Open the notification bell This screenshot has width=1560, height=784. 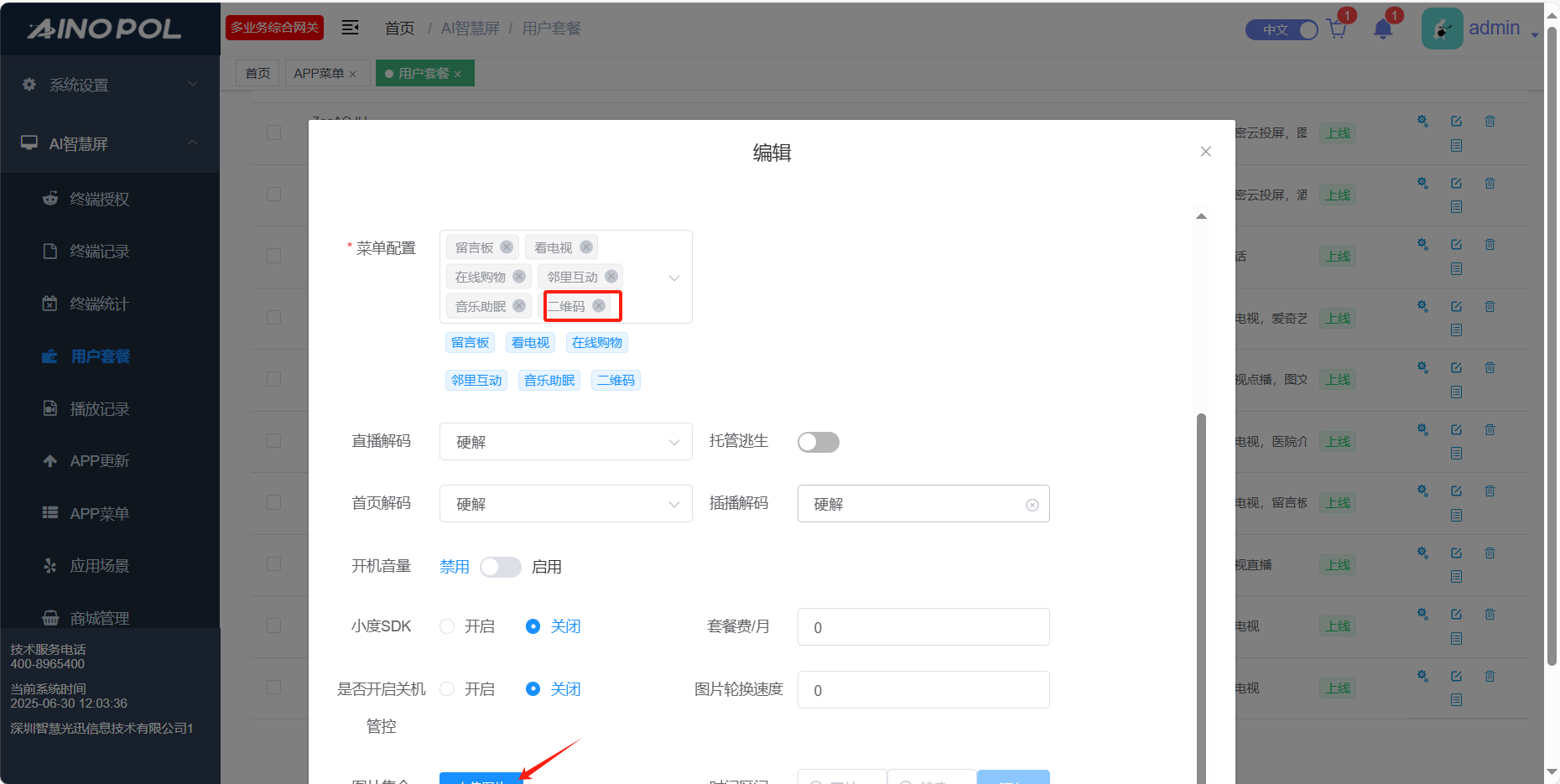1383,30
